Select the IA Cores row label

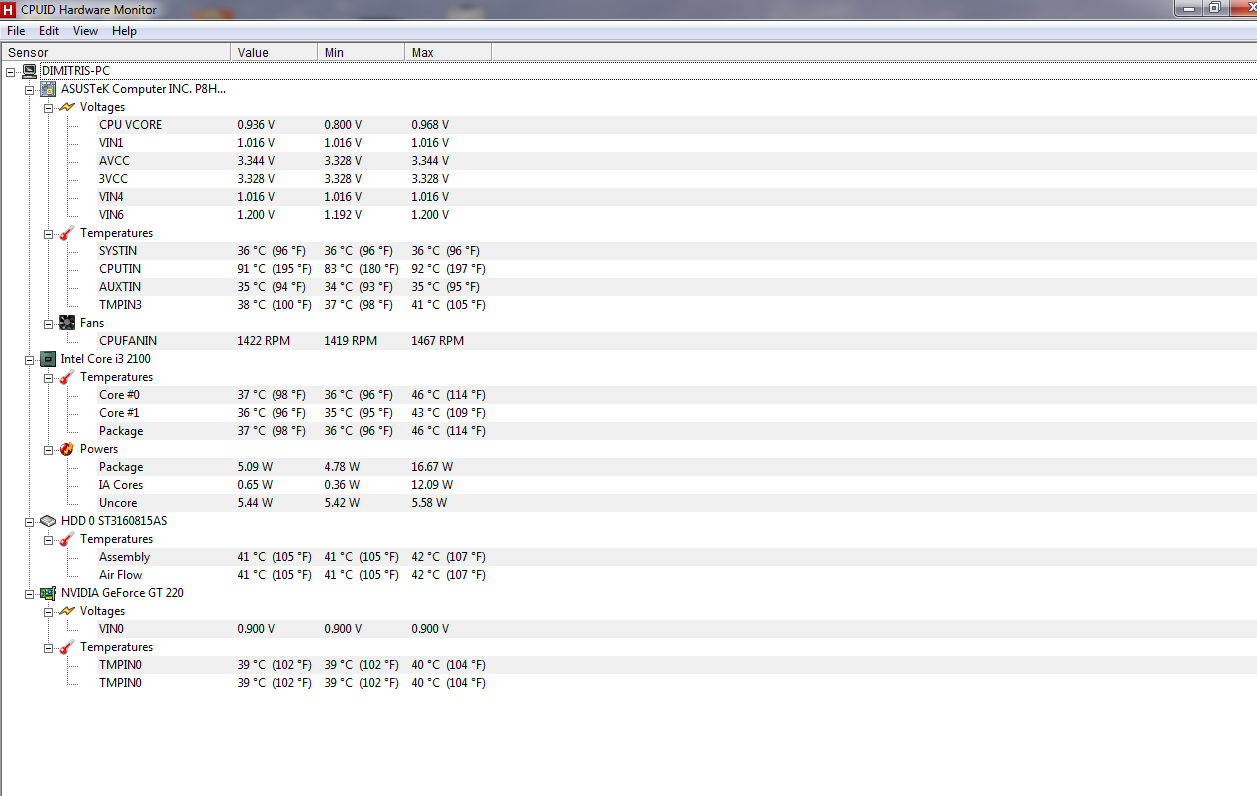(121, 485)
